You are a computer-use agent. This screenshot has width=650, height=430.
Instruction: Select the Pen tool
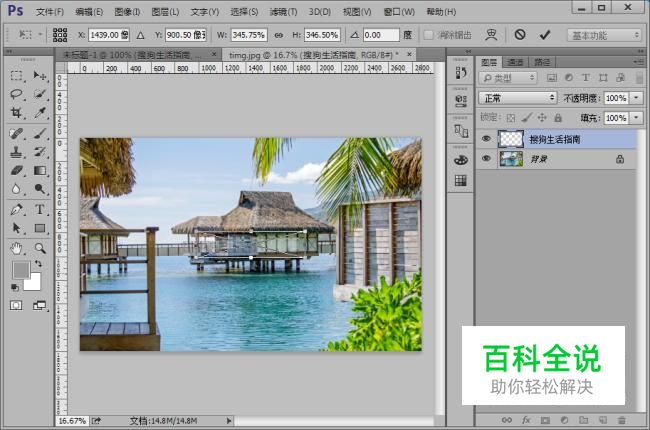(x=16, y=209)
